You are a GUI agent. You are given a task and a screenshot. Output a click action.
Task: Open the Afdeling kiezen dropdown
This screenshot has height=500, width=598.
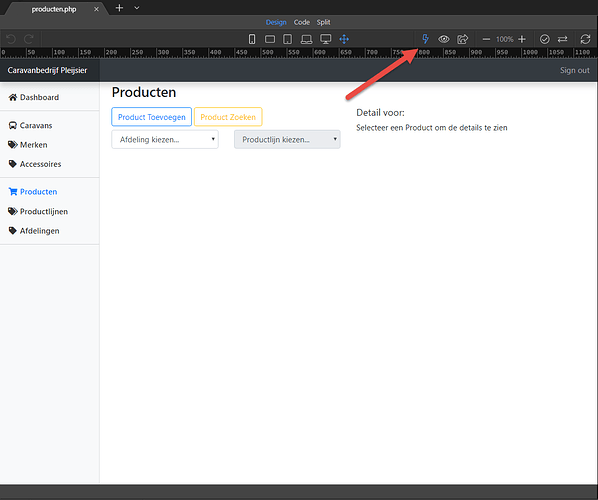click(165, 140)
